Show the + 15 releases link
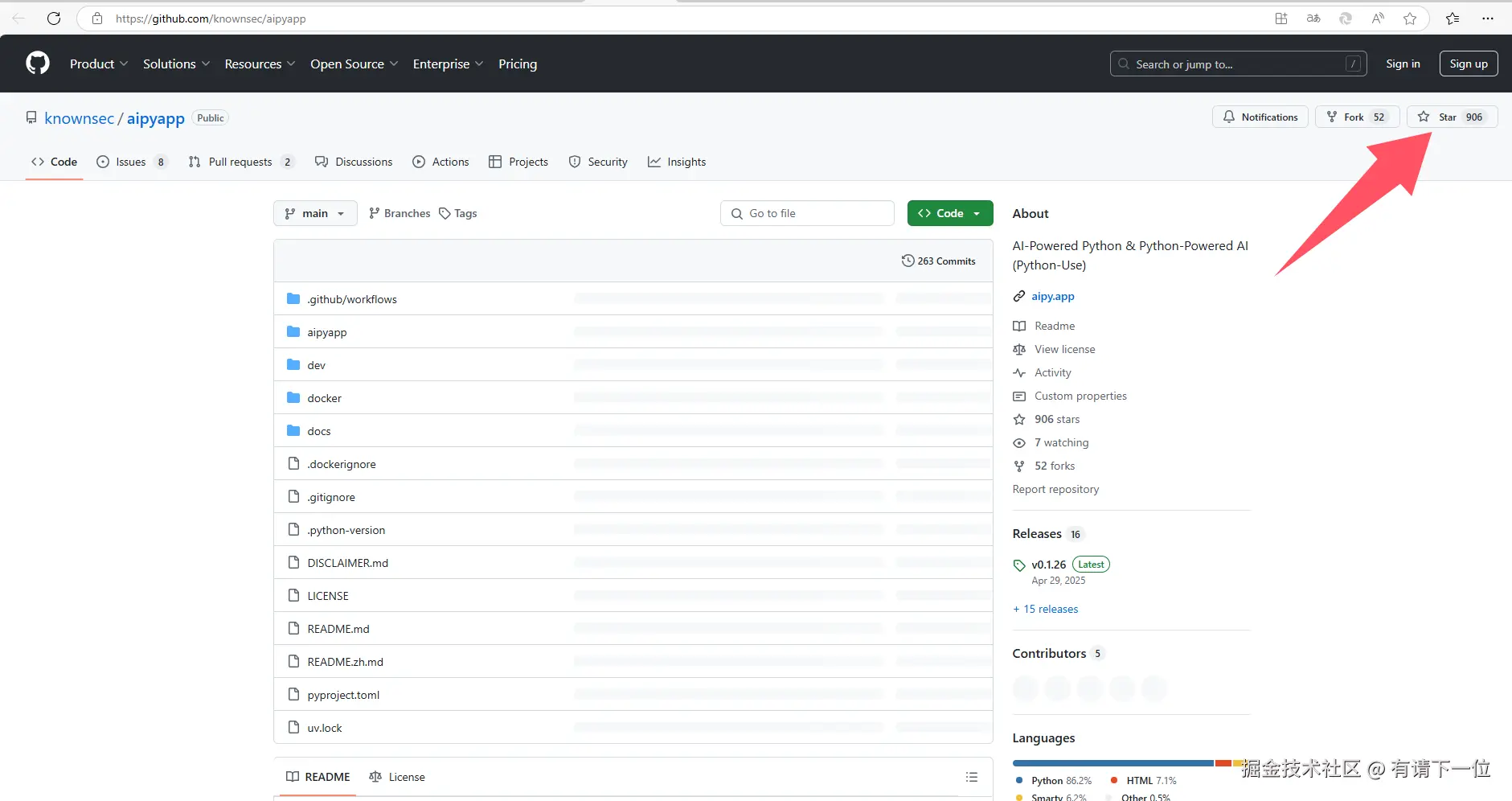This screenshot has width=1512, height=801. click(1046, 609)
